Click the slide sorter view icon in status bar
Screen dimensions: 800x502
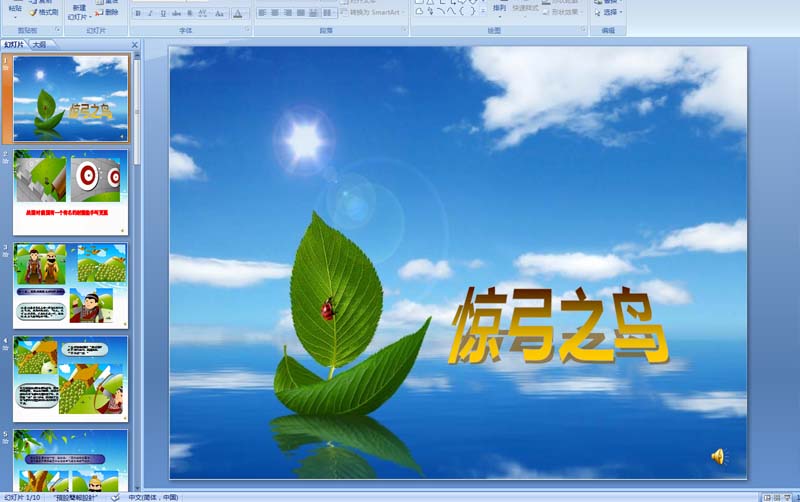pyautogui.click(x=779, y=497)
